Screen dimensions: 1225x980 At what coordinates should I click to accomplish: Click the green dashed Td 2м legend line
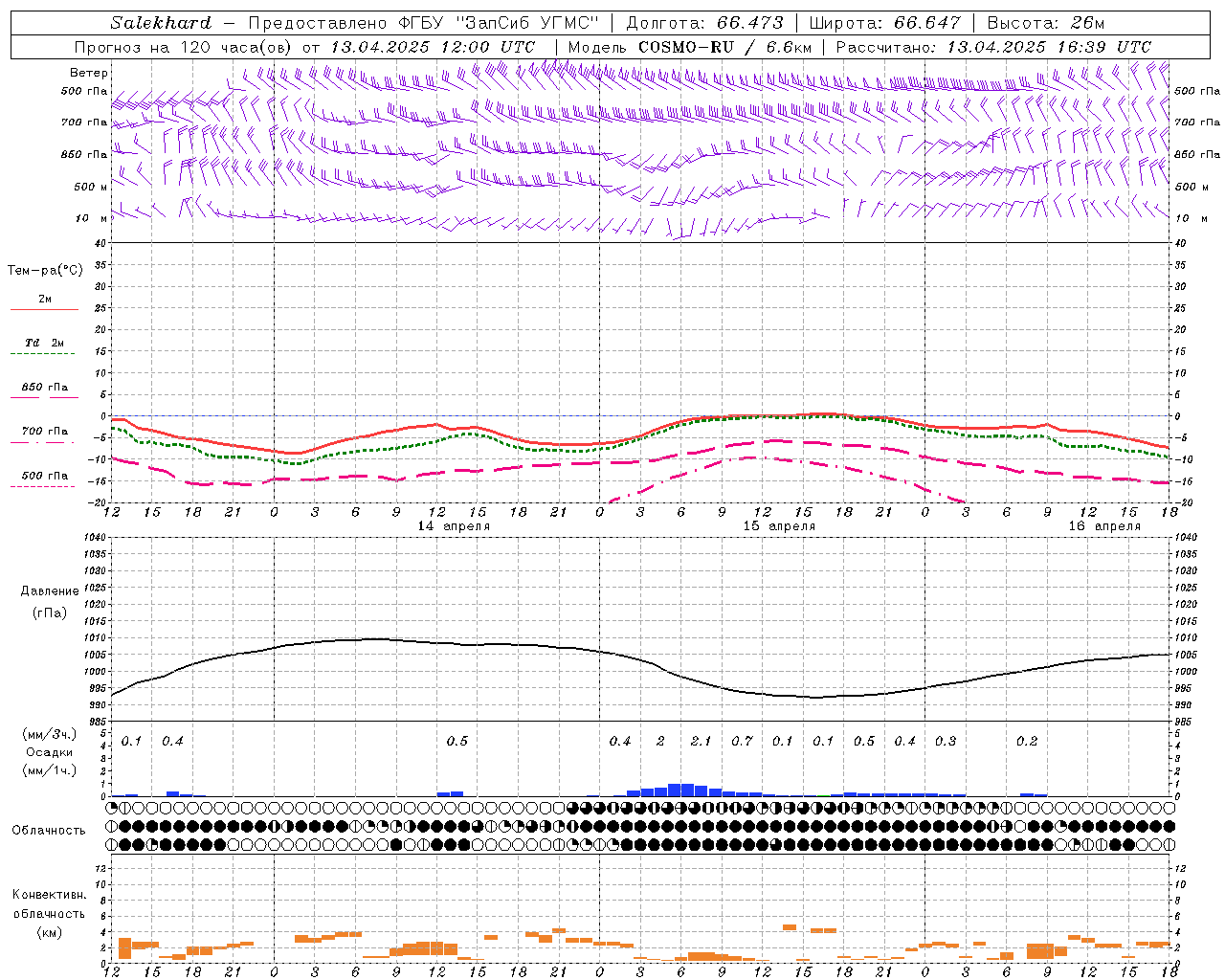pos(43,353)
